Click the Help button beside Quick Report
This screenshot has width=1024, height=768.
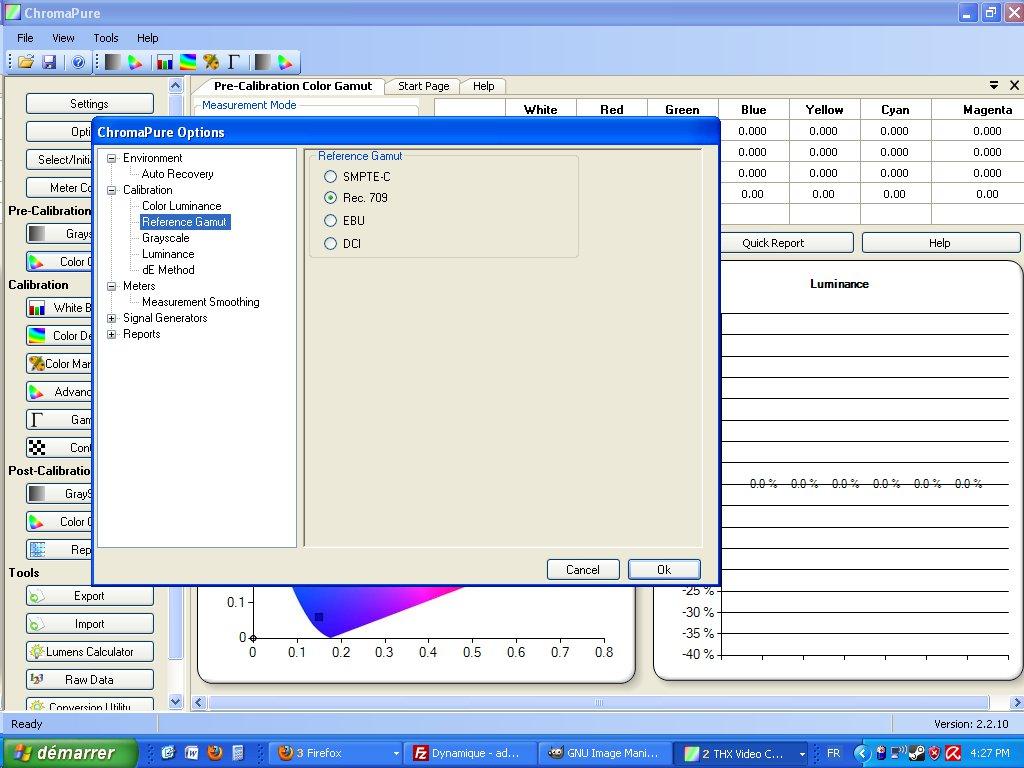pyautogui.click(x=940, y=243)
